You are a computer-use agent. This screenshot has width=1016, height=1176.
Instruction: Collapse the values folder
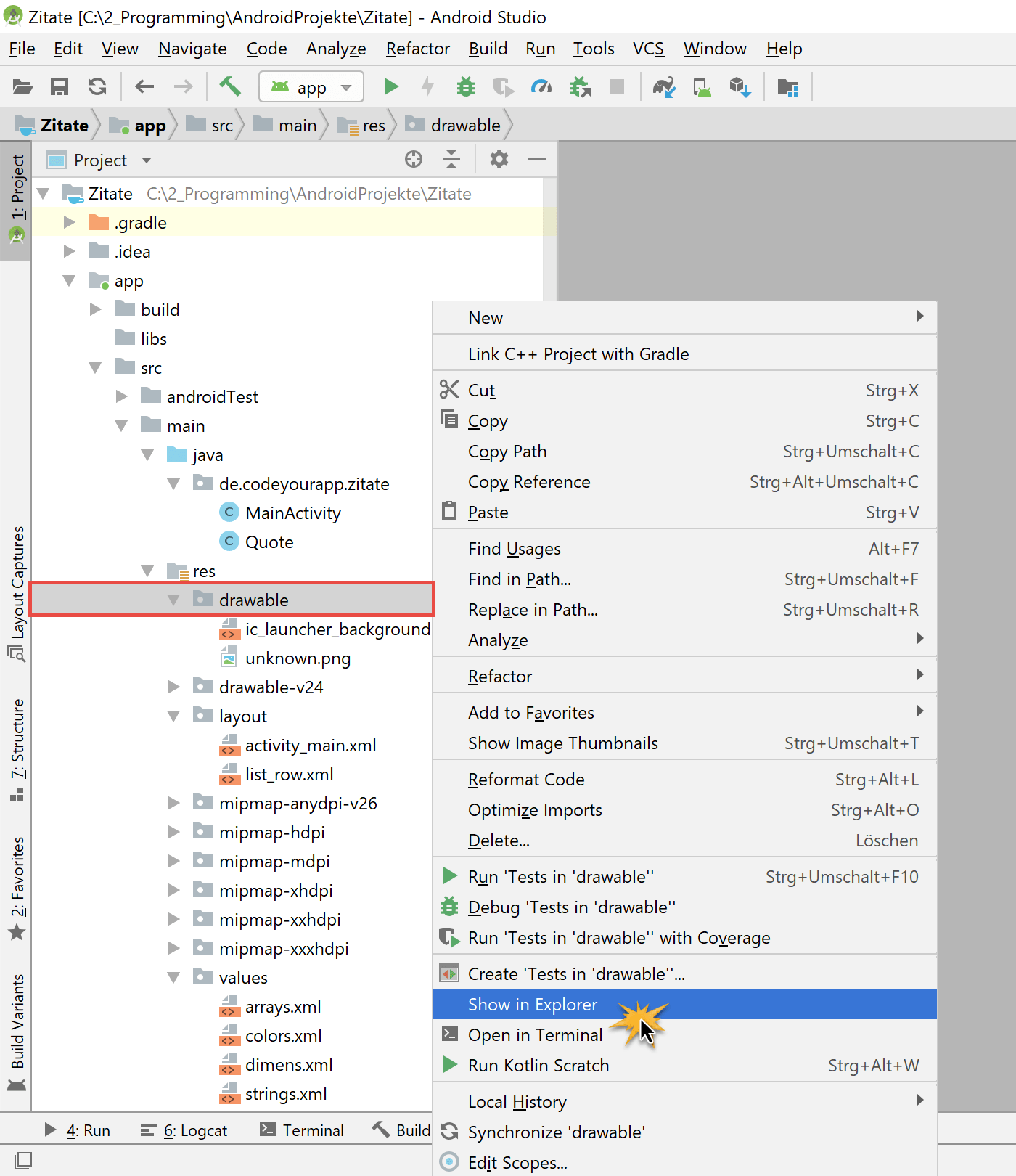click(x=173, y=977)
